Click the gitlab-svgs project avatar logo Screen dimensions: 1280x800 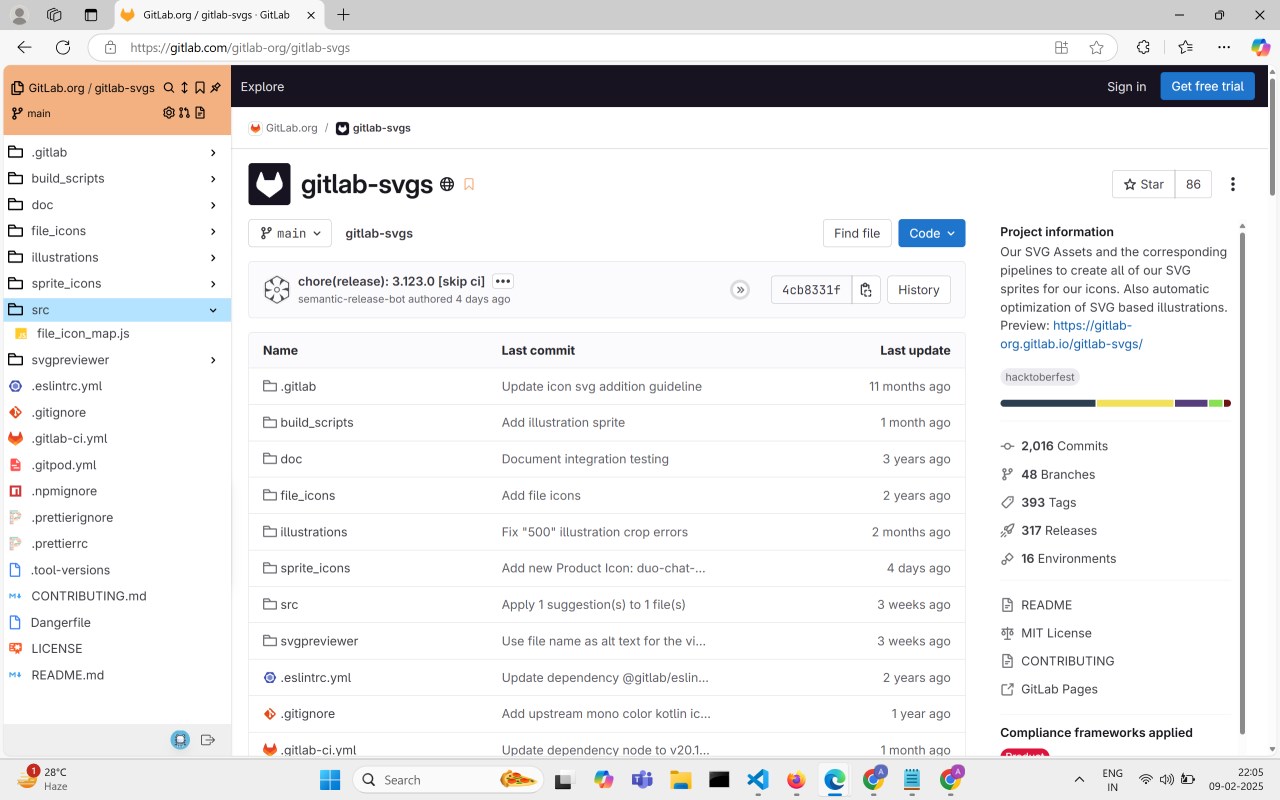point(269,184)
